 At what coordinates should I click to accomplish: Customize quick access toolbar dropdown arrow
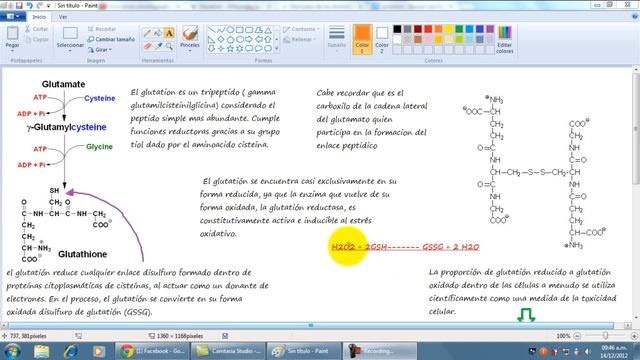48,6
